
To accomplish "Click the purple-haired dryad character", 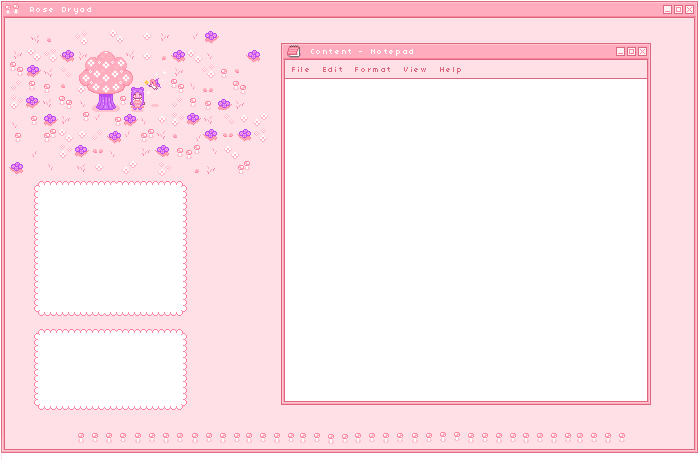I will [x=137, y=98].
